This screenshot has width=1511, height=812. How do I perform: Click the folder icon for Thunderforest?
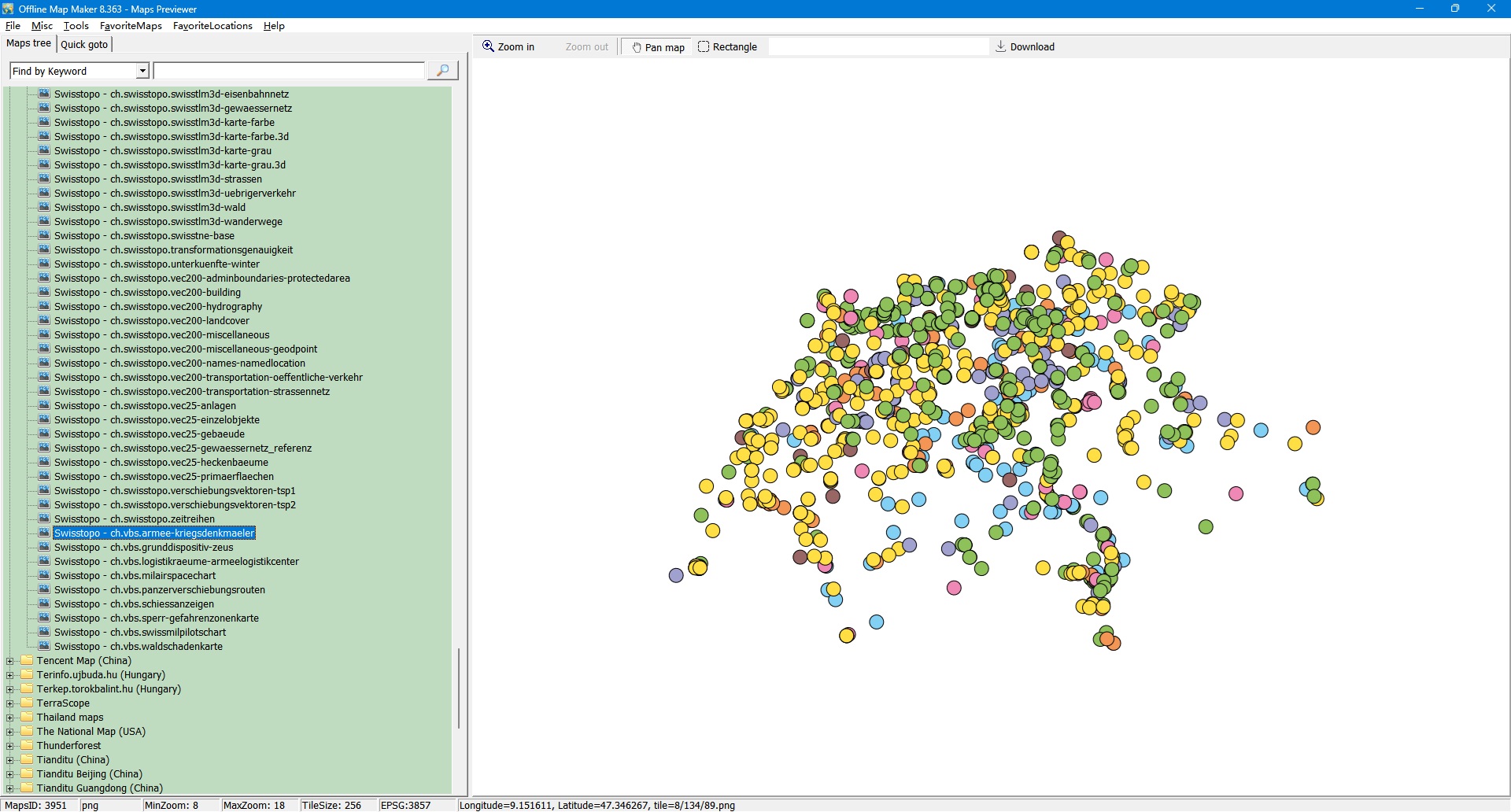coord(28,746)
